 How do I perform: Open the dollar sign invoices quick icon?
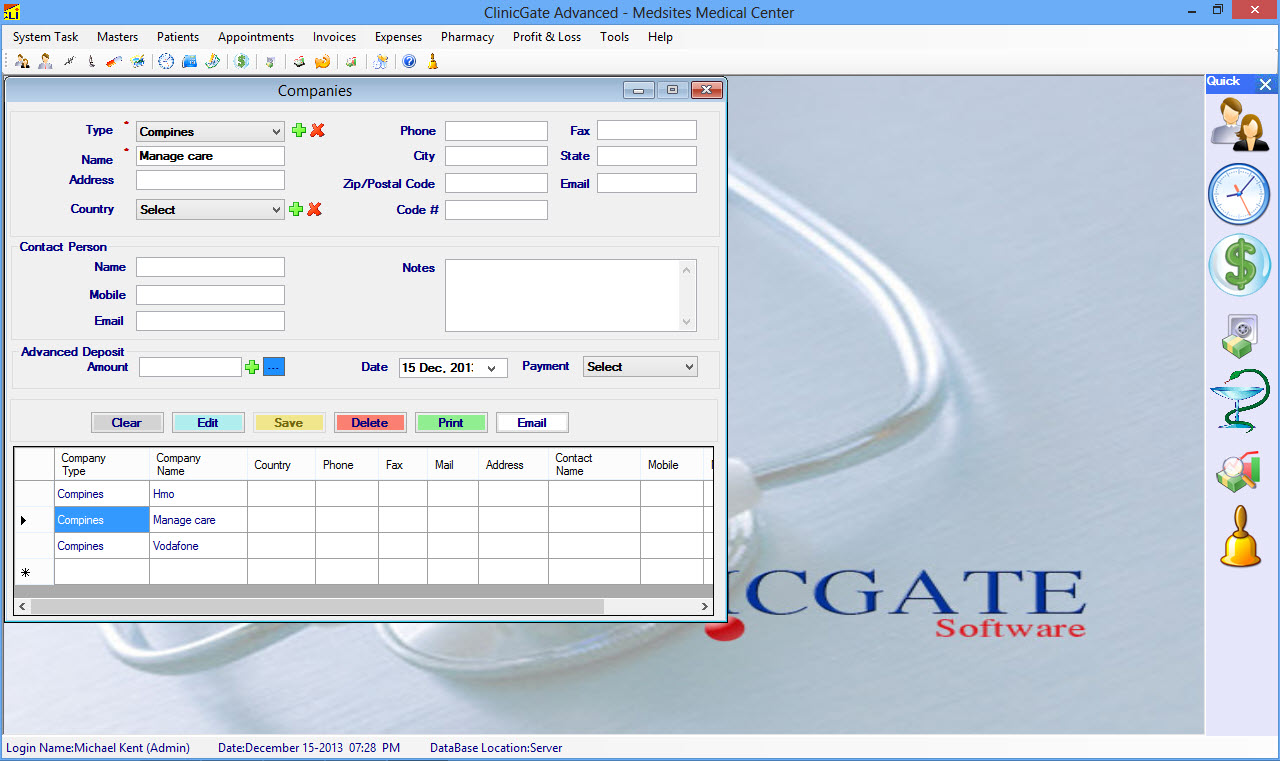[1239, 266]
